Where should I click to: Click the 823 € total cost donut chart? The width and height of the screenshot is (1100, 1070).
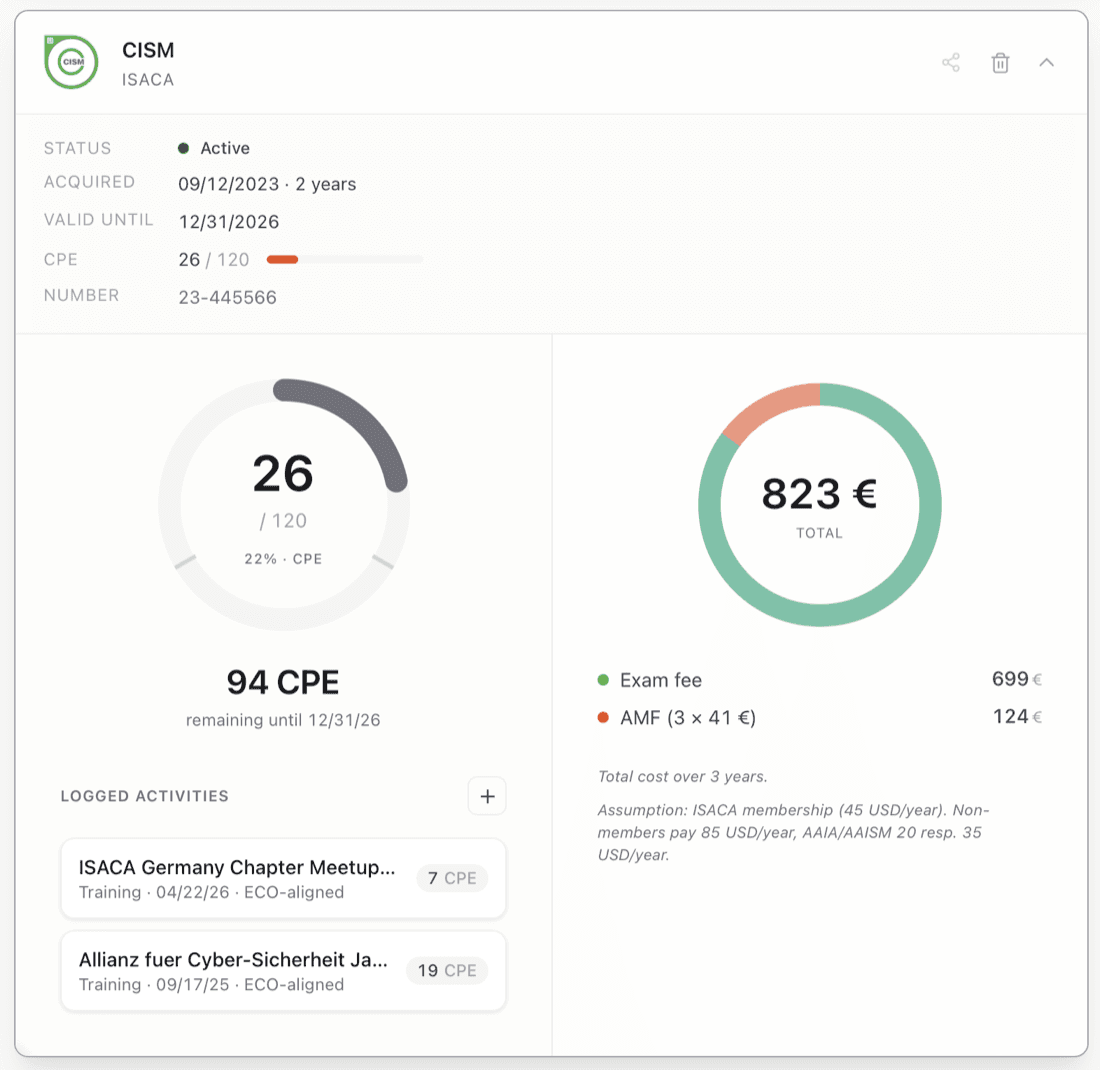(x=819, y=504)
